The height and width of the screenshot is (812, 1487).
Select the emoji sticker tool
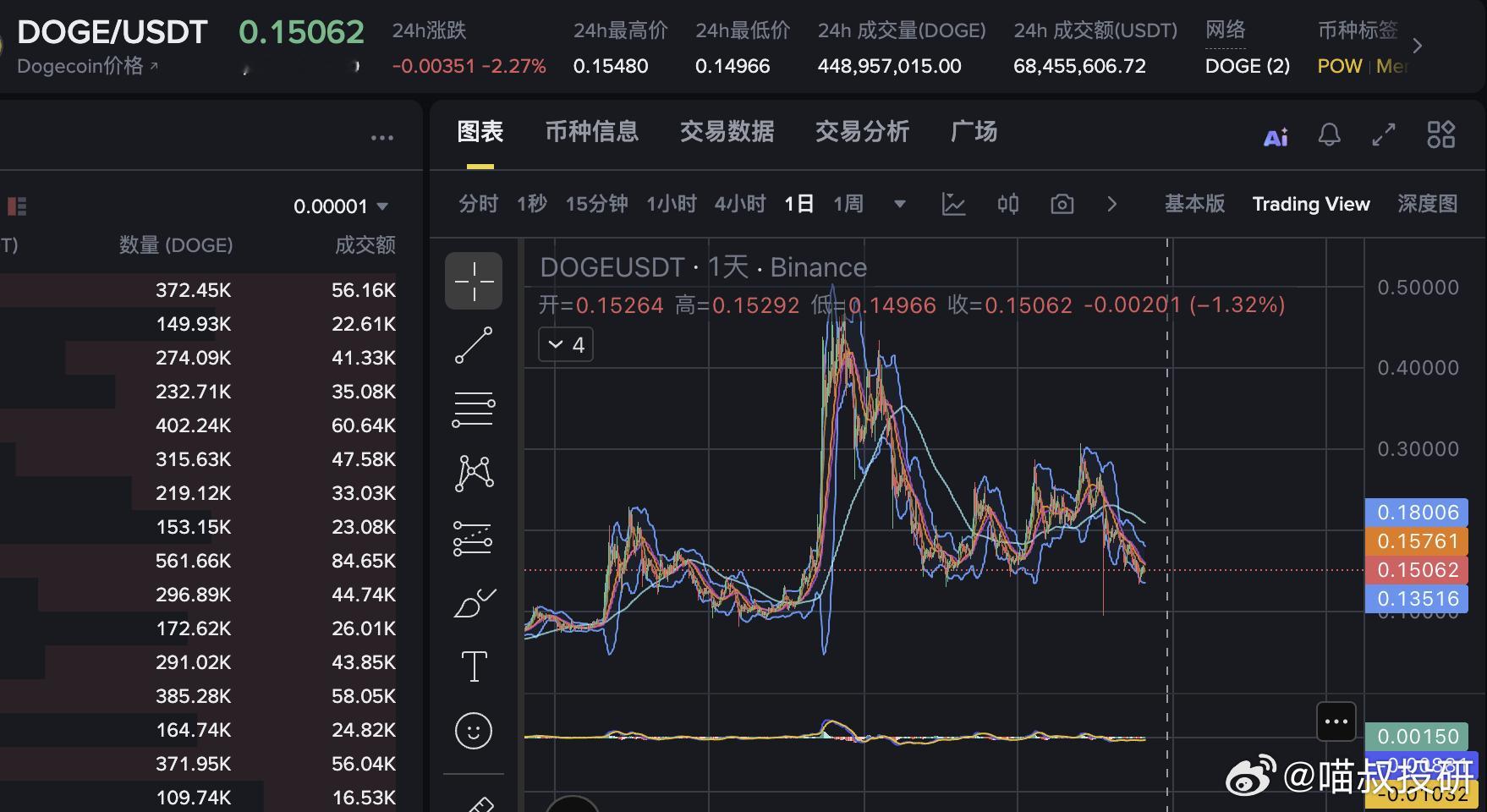pyautogui.click(x=474, y=730)
